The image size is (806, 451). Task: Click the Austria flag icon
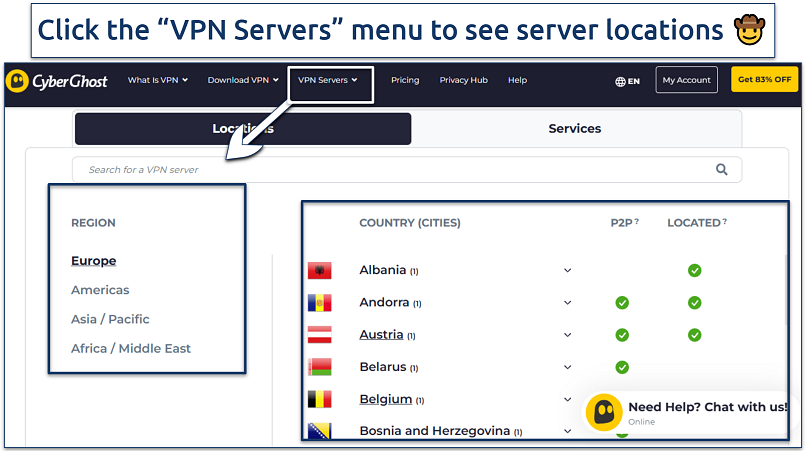coord(319,335)
